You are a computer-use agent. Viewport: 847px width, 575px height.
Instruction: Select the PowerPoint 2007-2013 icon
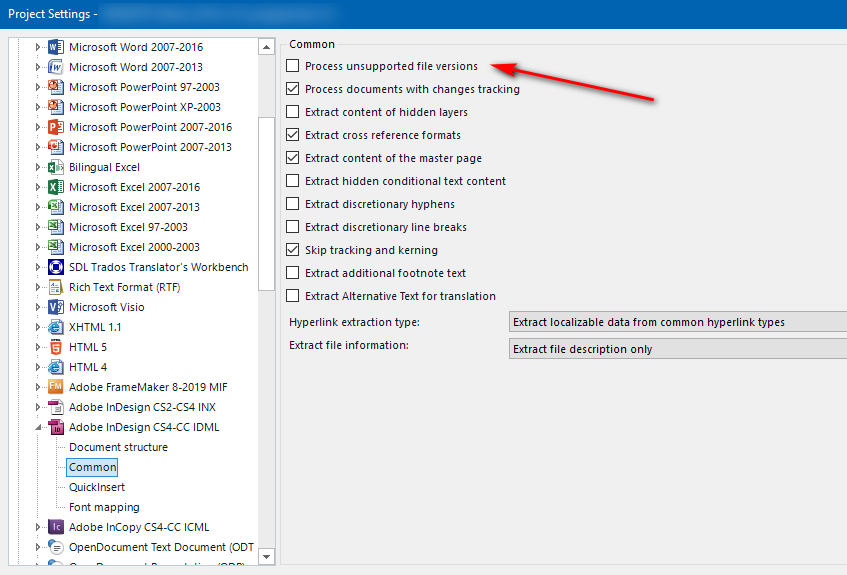(56, 147)
